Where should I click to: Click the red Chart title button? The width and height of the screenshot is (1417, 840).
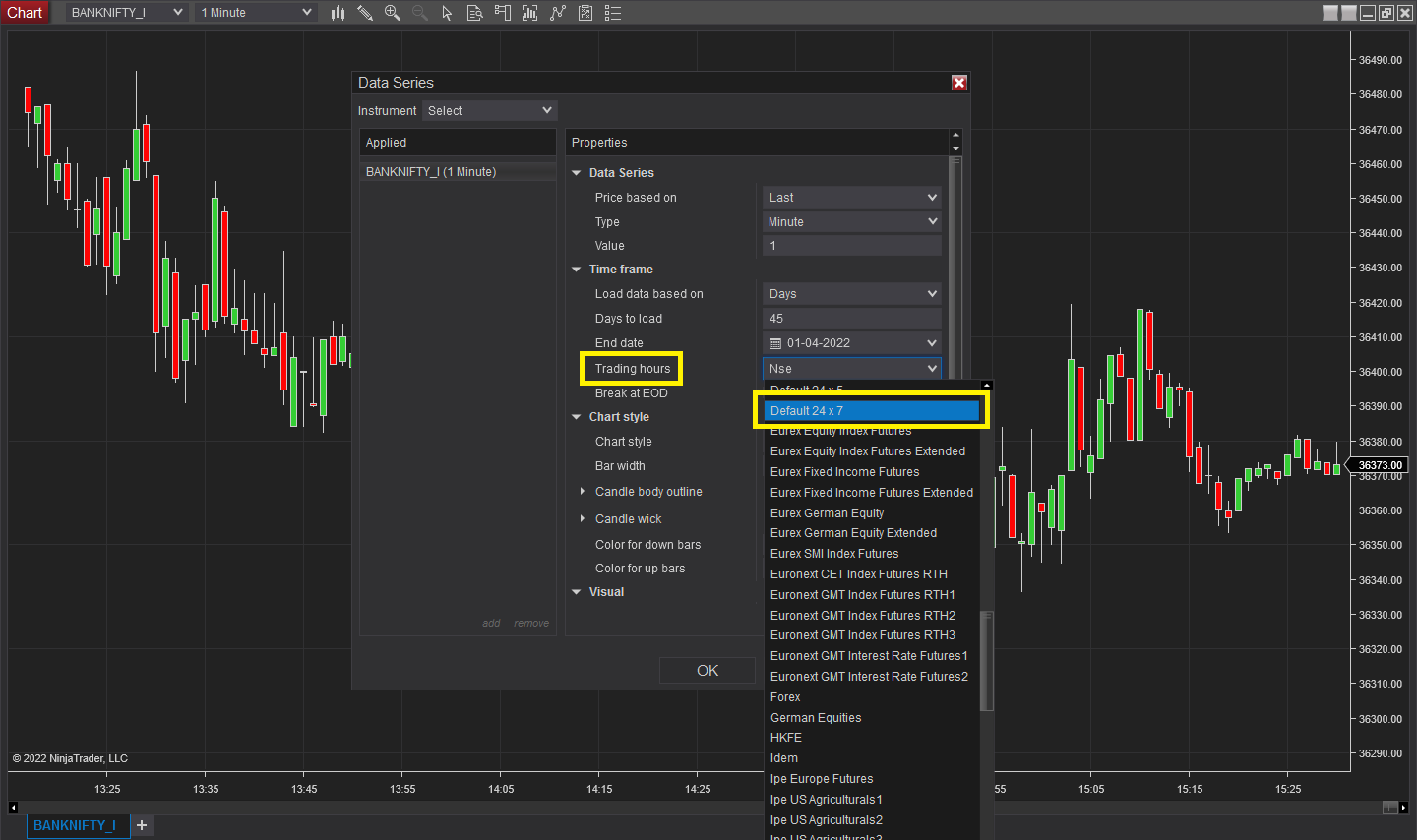(25, 13)
